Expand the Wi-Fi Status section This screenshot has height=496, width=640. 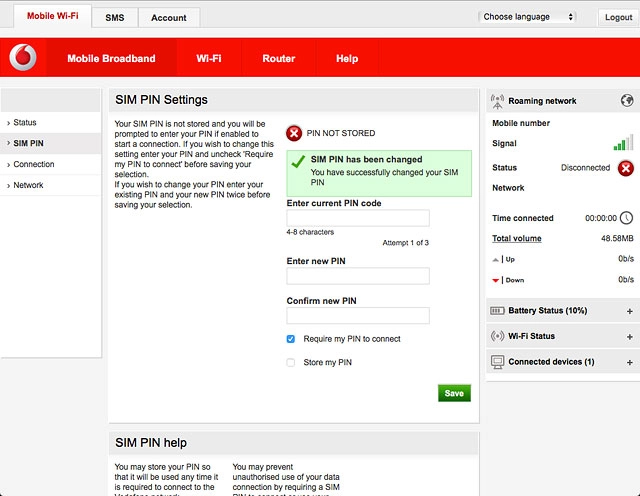click(x=629, y=336)
